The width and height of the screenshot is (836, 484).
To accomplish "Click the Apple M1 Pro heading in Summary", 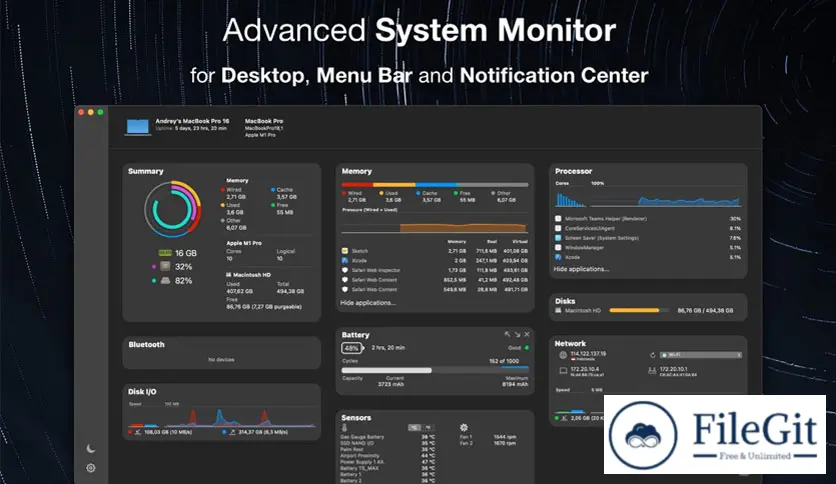I will pyautogui.click(x=244, y=243).
